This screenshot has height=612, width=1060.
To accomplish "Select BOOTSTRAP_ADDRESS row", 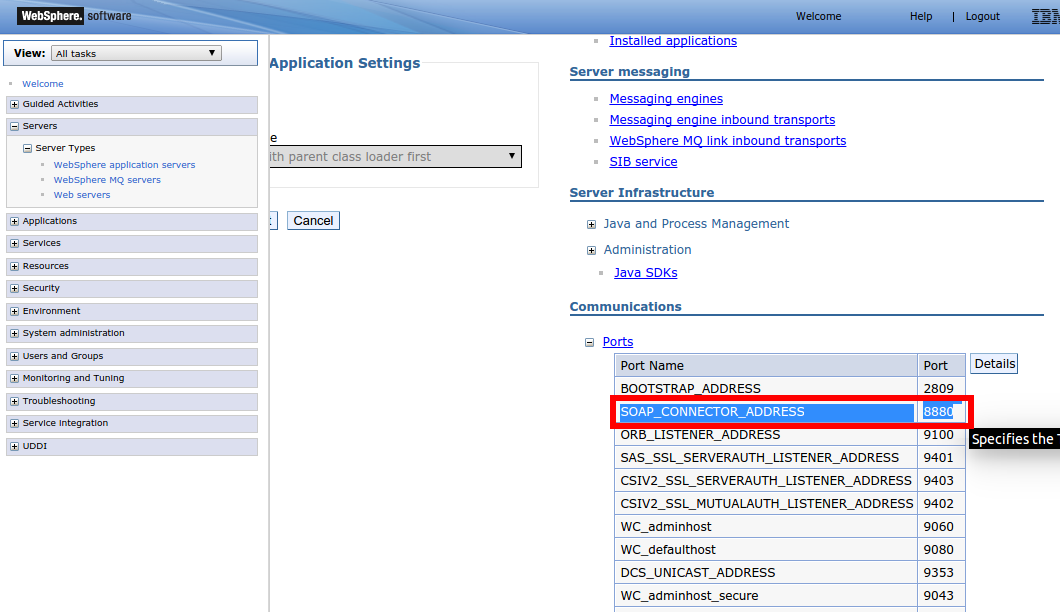I will click(x=790, y=388).
